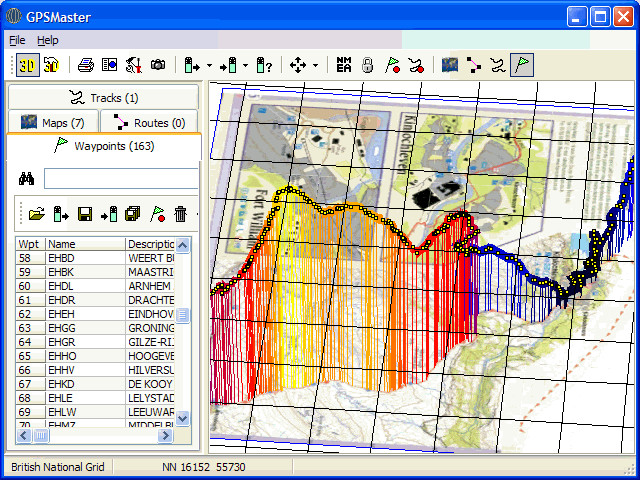Open the Help menu
The width and height of the screenshot is (640, 480).
48,40
